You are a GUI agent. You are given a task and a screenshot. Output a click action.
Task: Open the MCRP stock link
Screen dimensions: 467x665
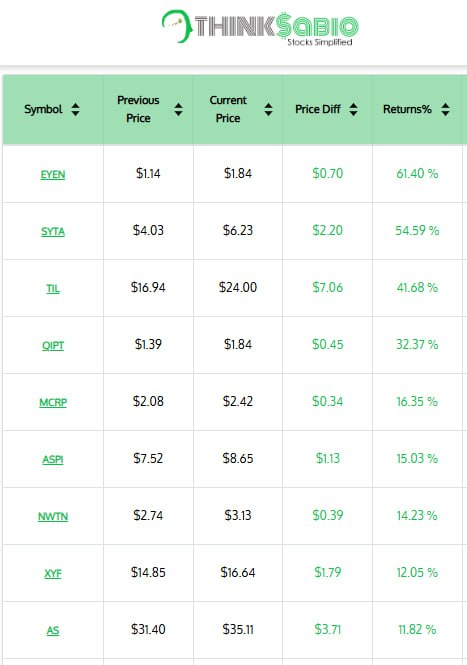(53, 402)
